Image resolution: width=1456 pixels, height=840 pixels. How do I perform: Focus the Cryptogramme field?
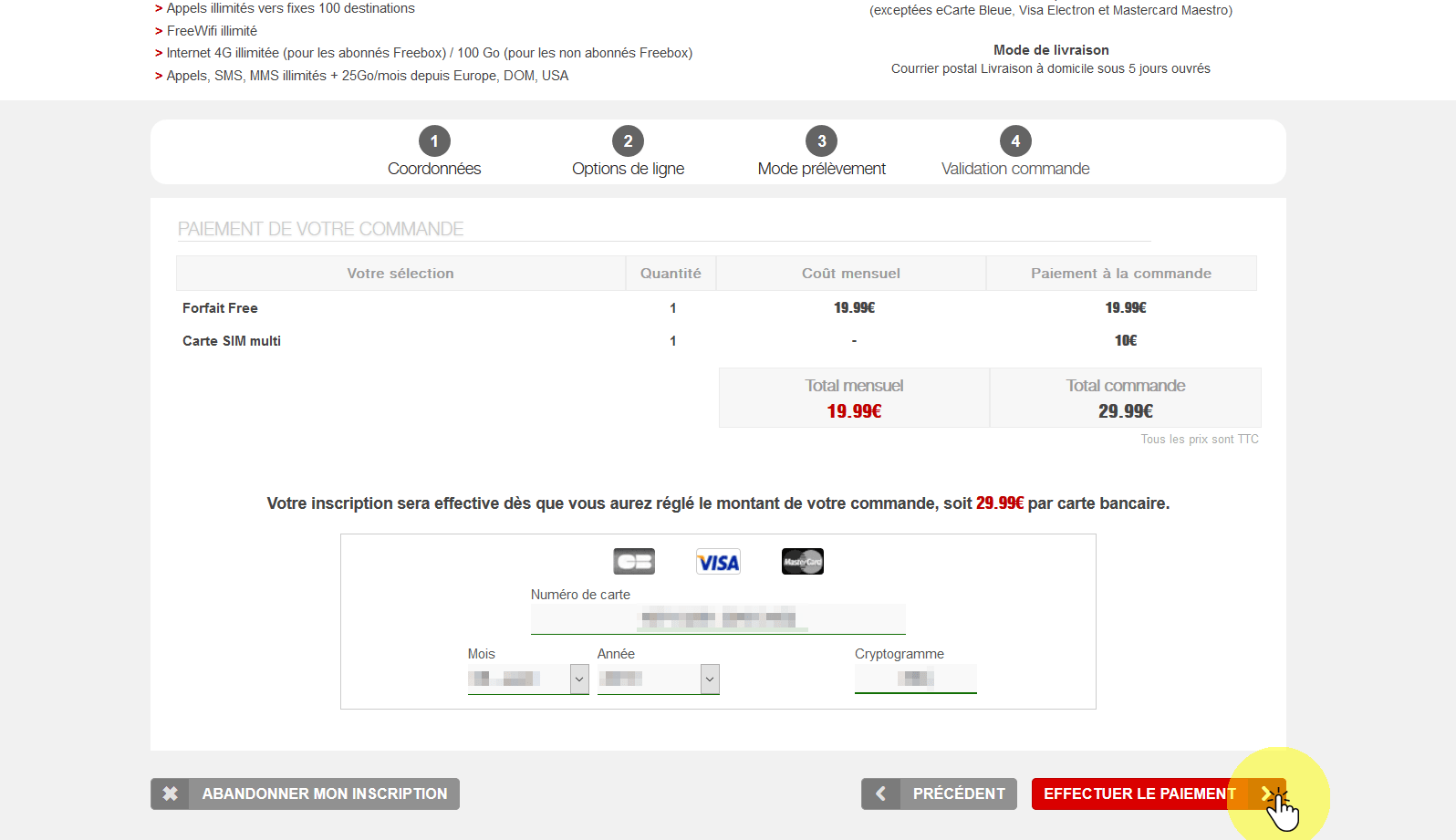(916, 678)
